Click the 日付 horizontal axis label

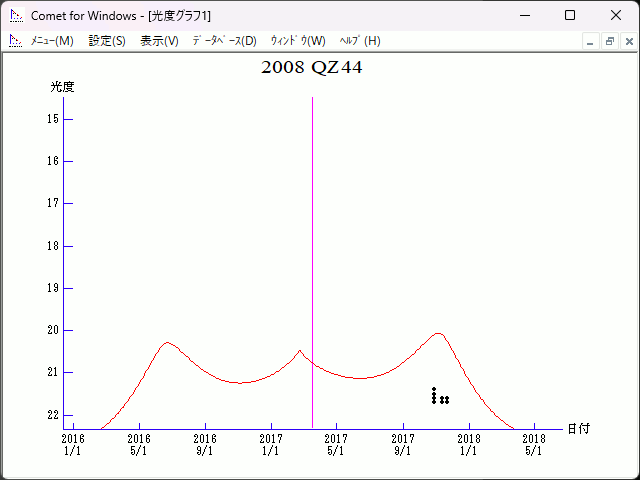[578, 429]
